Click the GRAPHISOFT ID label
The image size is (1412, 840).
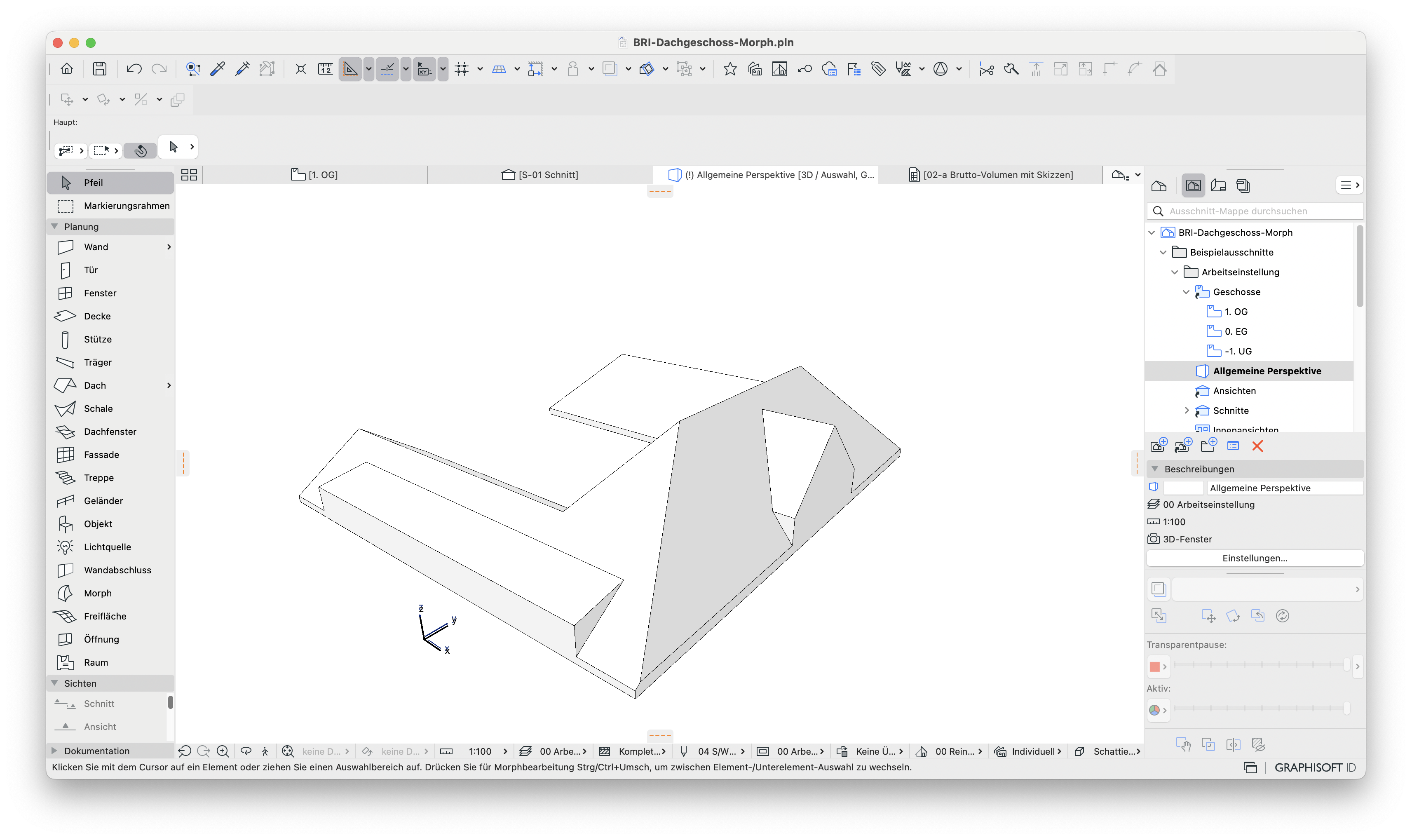[1315, 767]
